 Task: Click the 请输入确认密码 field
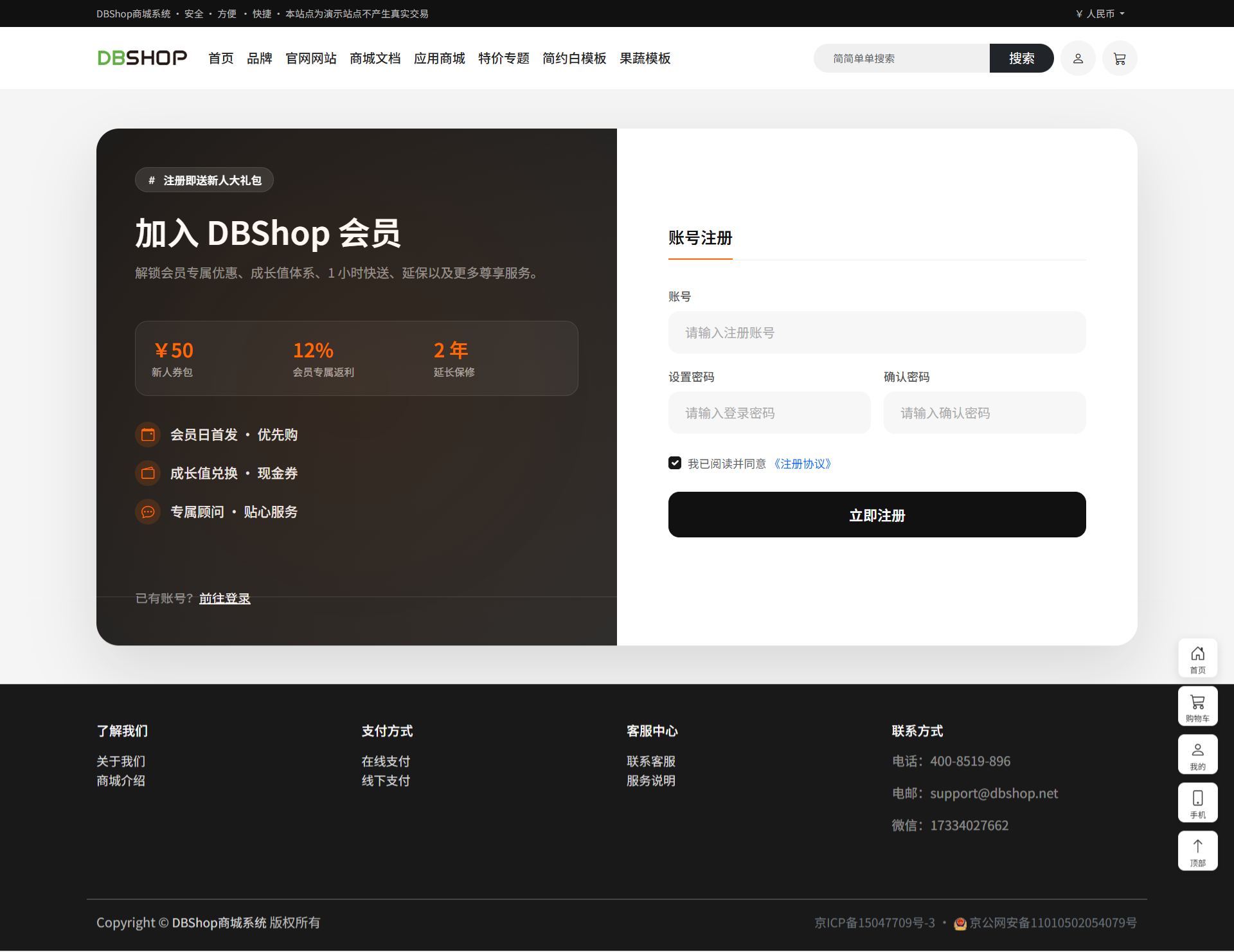[984, 413]
